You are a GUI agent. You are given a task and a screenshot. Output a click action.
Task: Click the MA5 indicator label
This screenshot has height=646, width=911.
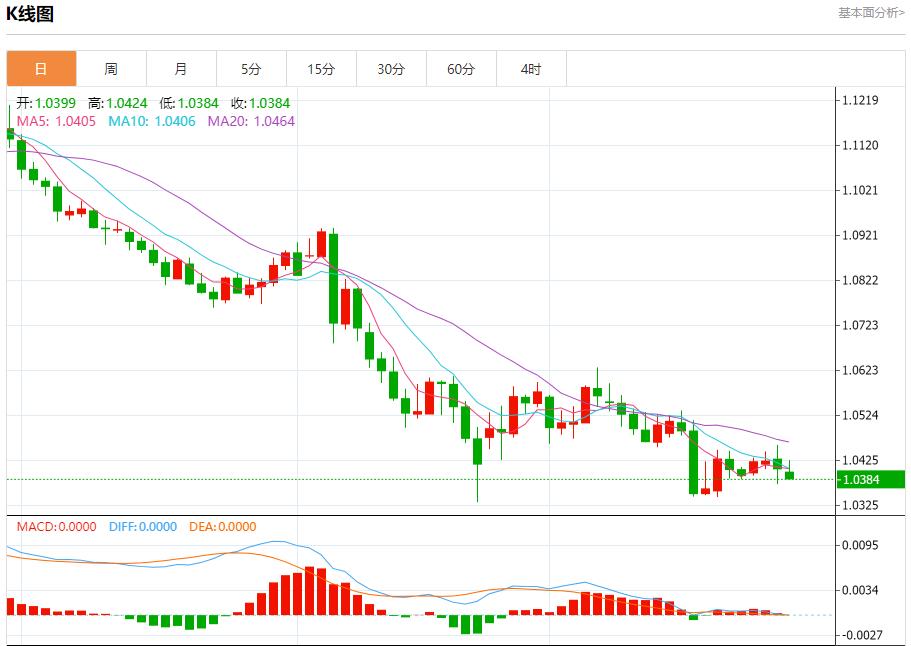coord(56,121)
